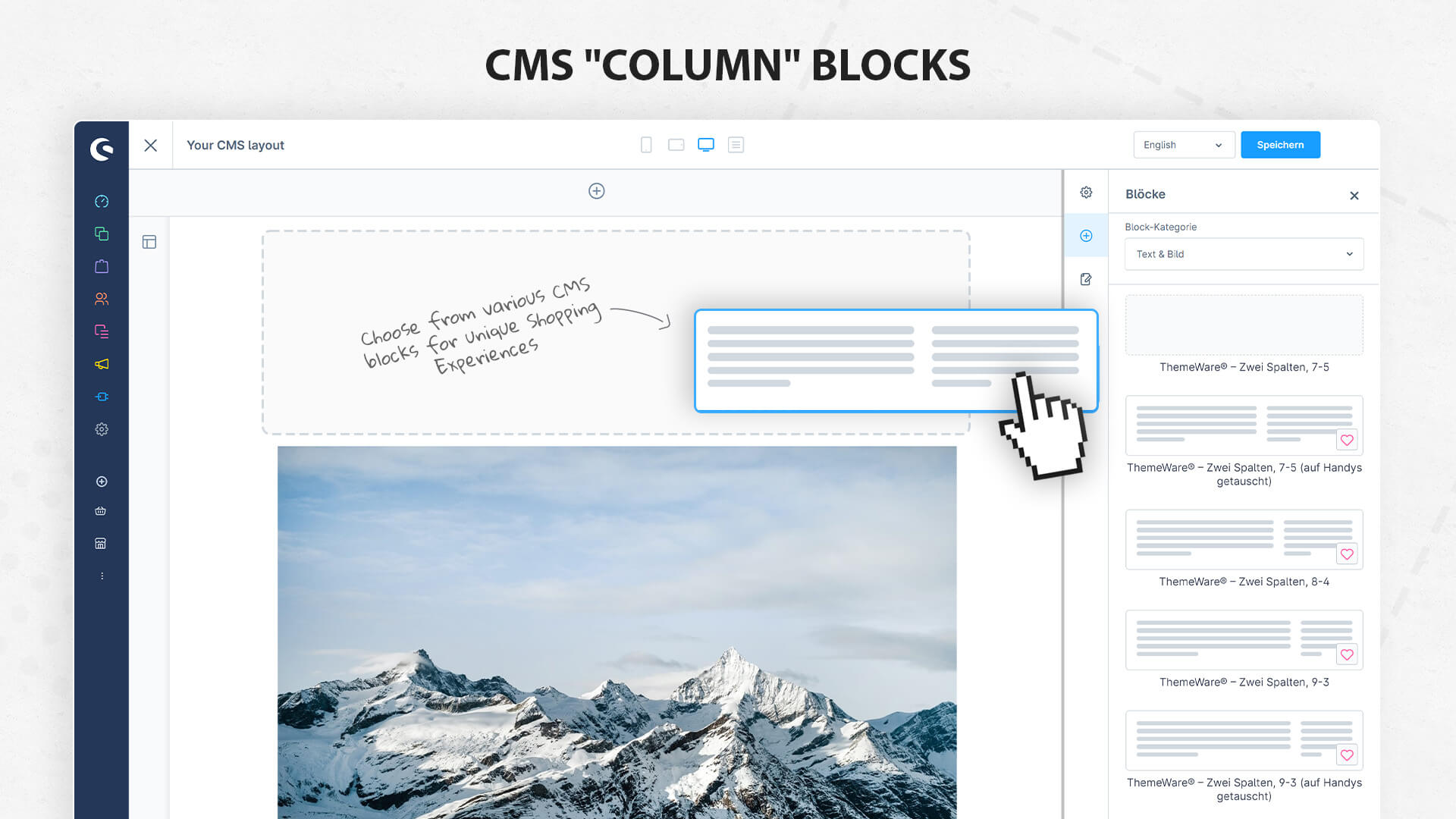Click add new section plus icon
1456x819 pixels.
click(596, 191)
